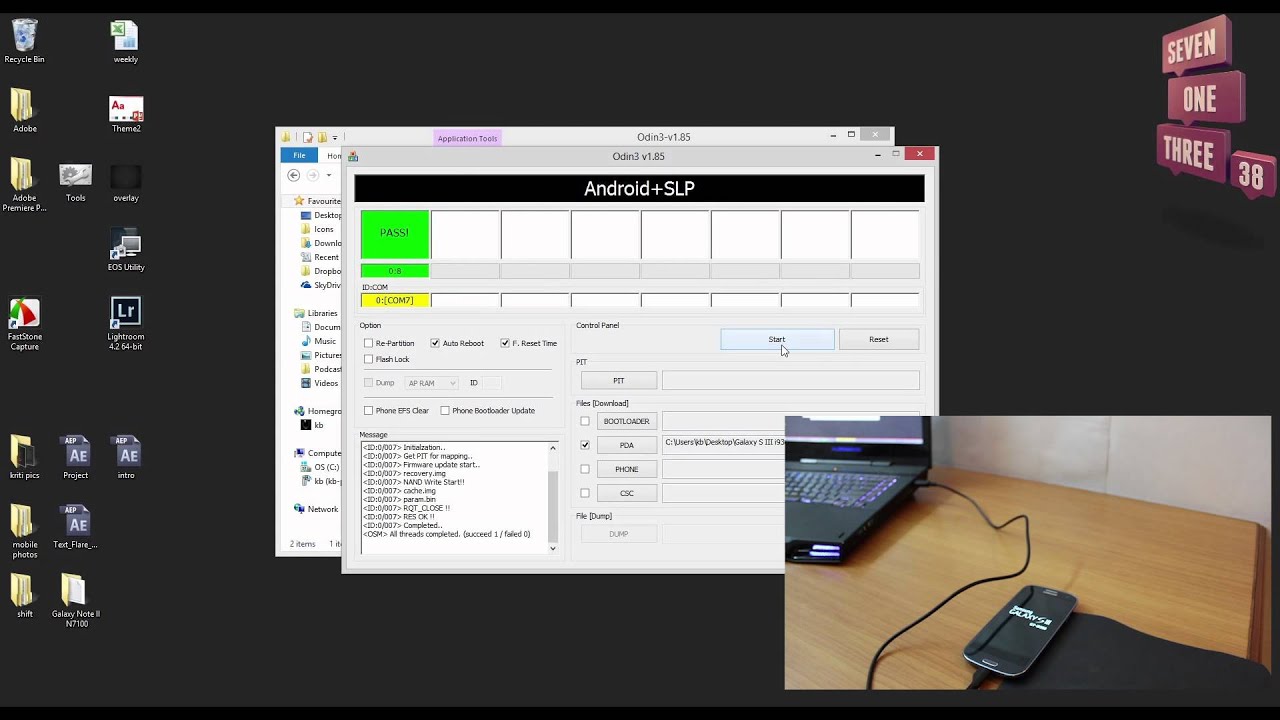Open Explorer recent locations dropdown arrow
The width and height of the screenshot is (1280, 720).
(x=328, y=175)
